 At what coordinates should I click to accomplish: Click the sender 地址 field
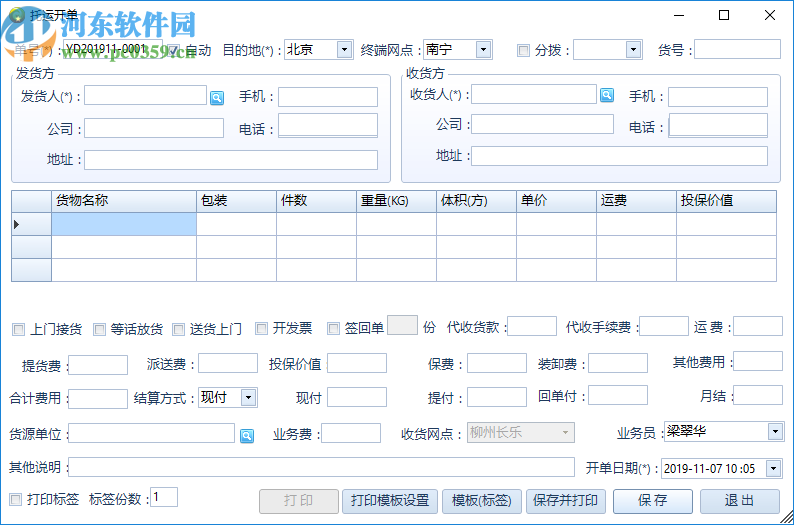(231, 160)
